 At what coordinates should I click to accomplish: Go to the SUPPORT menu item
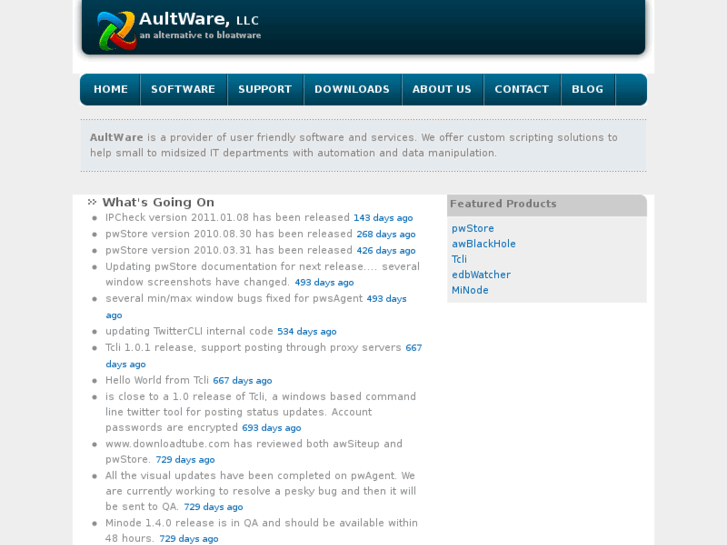[265, 89]
